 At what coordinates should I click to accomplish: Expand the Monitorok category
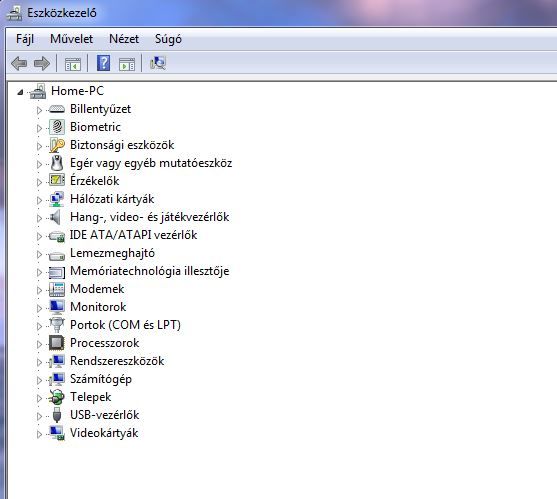pyautogui.click(x=39, y=308)
